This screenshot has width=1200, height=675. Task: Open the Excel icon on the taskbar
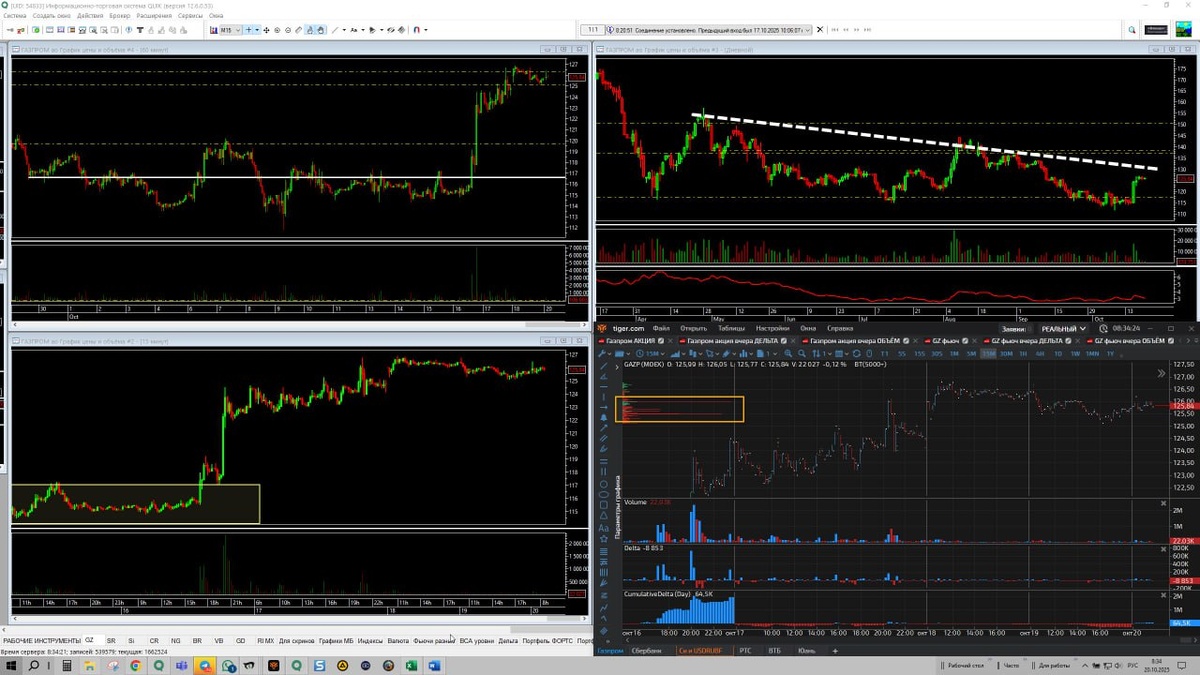(x=411, y=665)
